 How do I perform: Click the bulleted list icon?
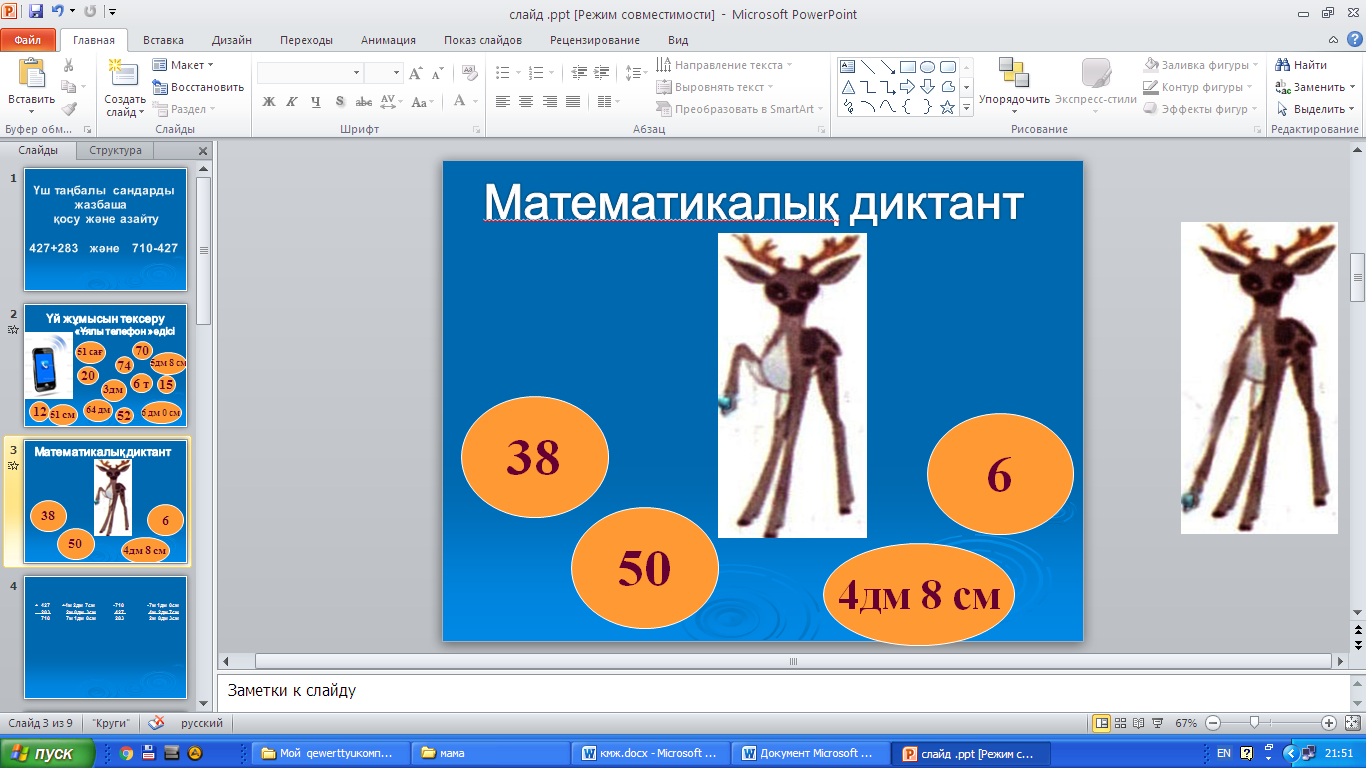click(x=503, y=73)
